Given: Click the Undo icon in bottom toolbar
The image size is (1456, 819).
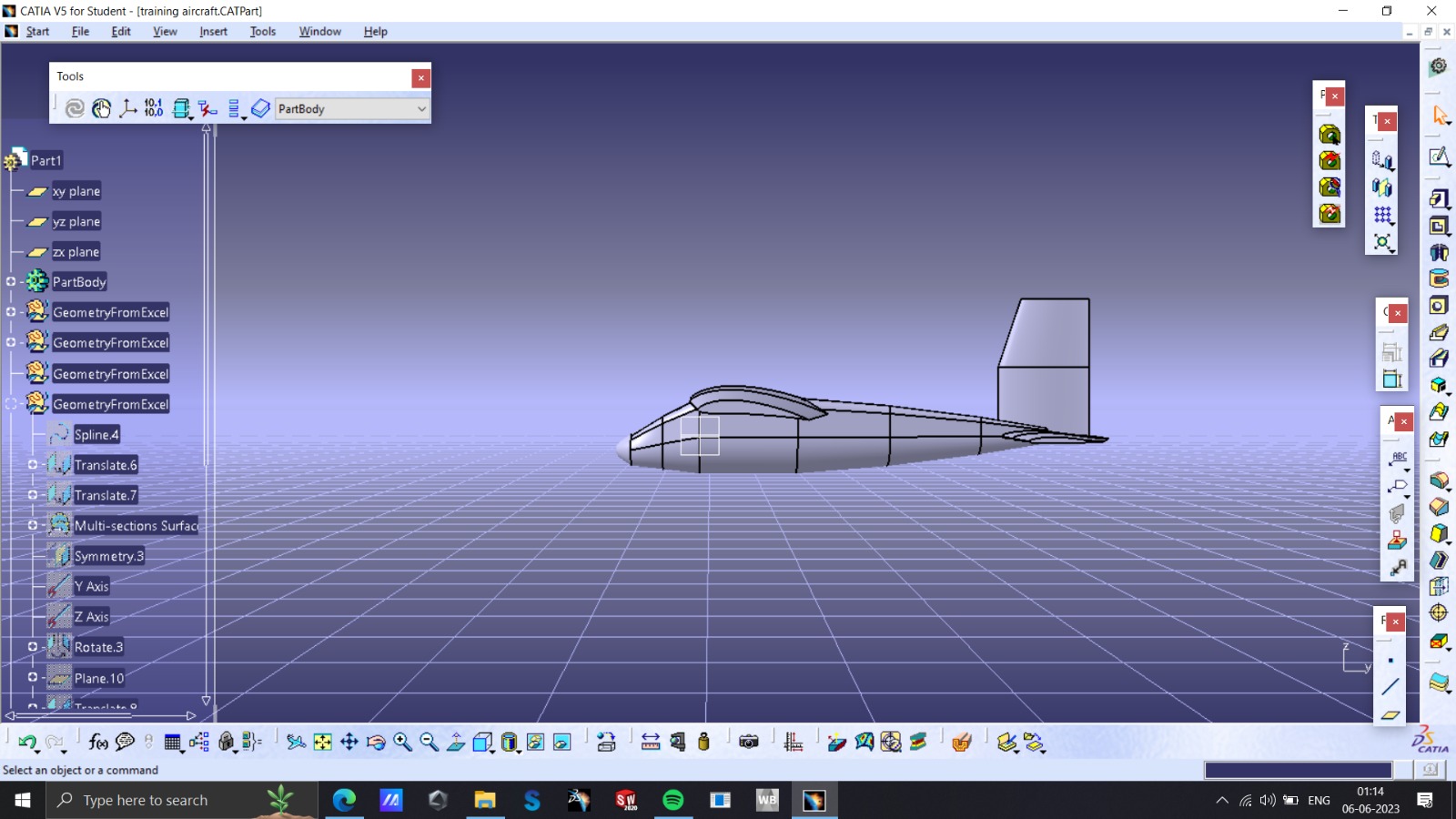Looking at the screenshot, I should click(27, 743).
